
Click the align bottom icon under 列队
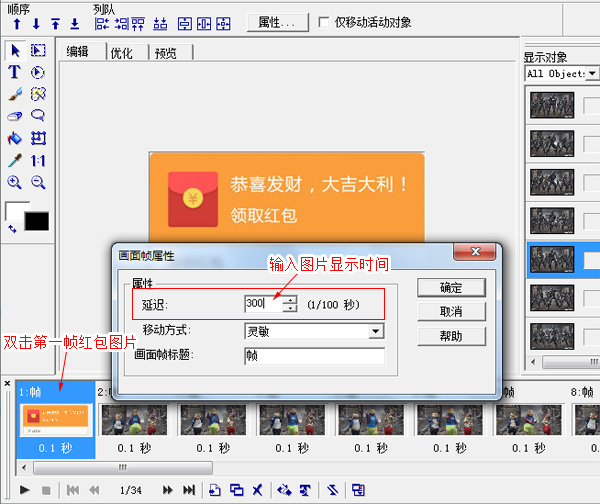click(160, 24)
